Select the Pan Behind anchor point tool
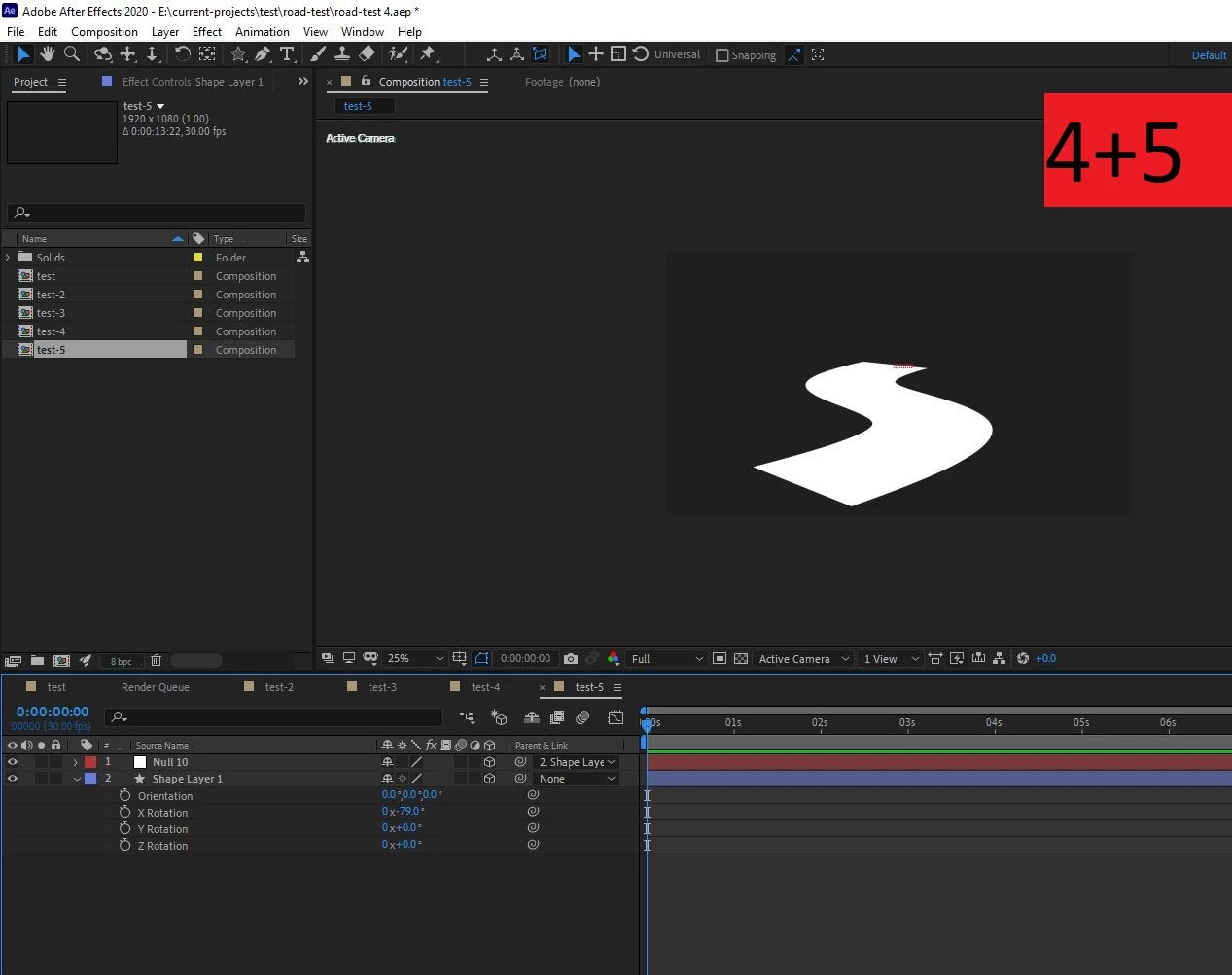The image size is (1232, 975). (x=207, y=54)
